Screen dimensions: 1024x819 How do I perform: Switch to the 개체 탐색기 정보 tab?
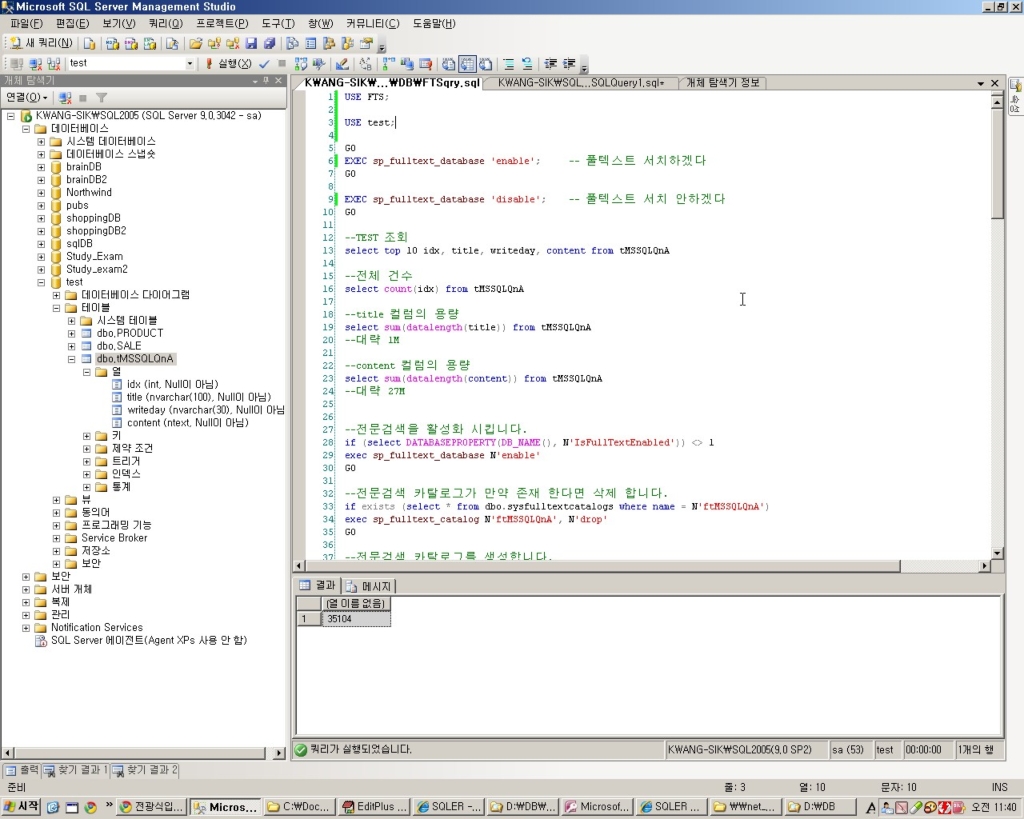click(722, 83)
